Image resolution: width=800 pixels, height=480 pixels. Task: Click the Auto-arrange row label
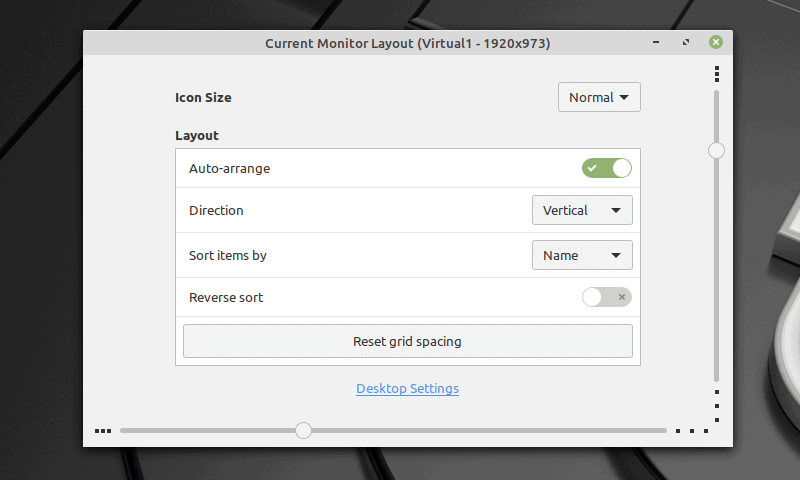pos(229,168)
